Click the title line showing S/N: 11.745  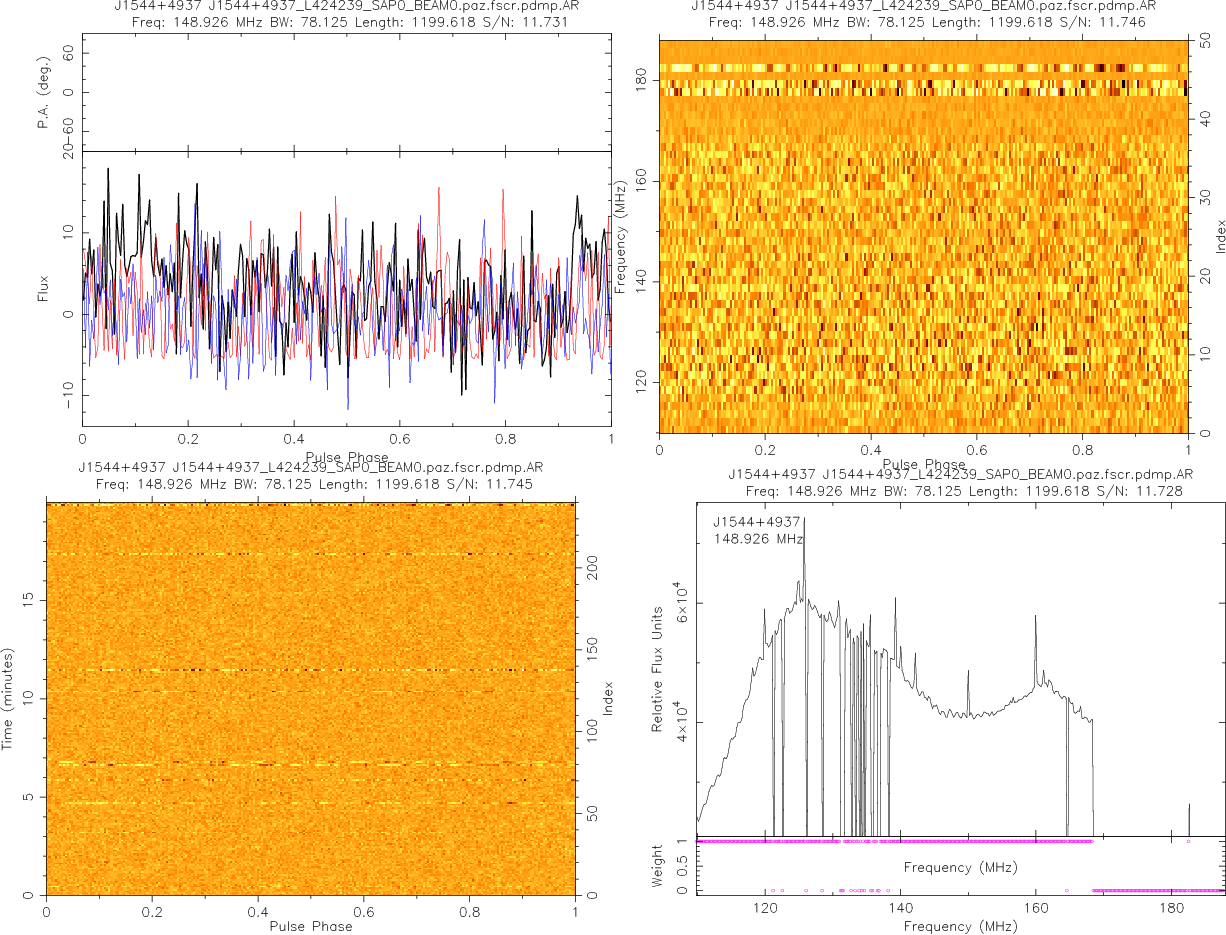tap(310, 484)
